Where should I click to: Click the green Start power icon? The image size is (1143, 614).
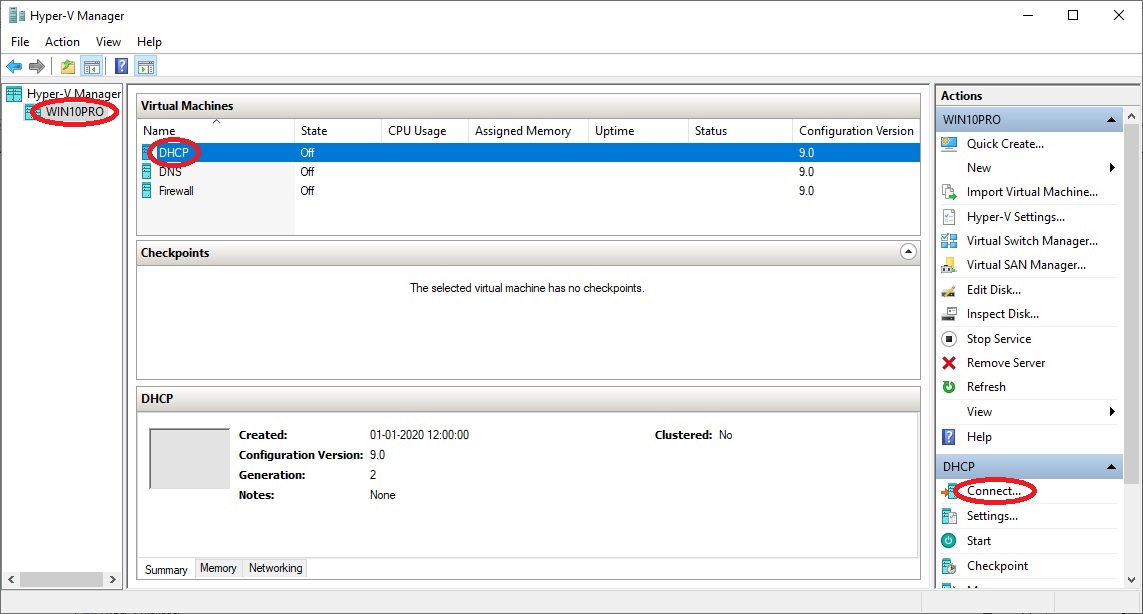pos(949,540)
